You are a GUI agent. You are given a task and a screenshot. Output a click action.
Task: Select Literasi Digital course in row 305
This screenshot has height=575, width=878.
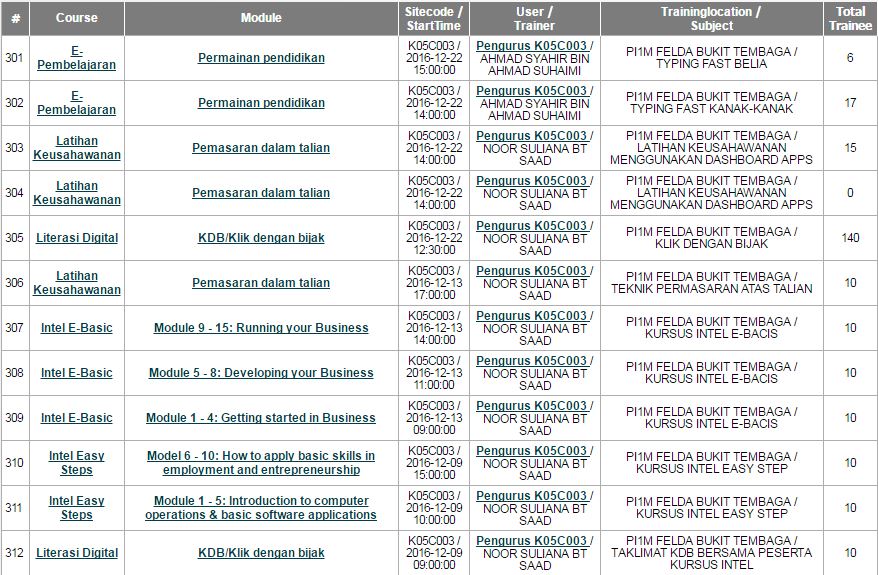pos(76,238)
